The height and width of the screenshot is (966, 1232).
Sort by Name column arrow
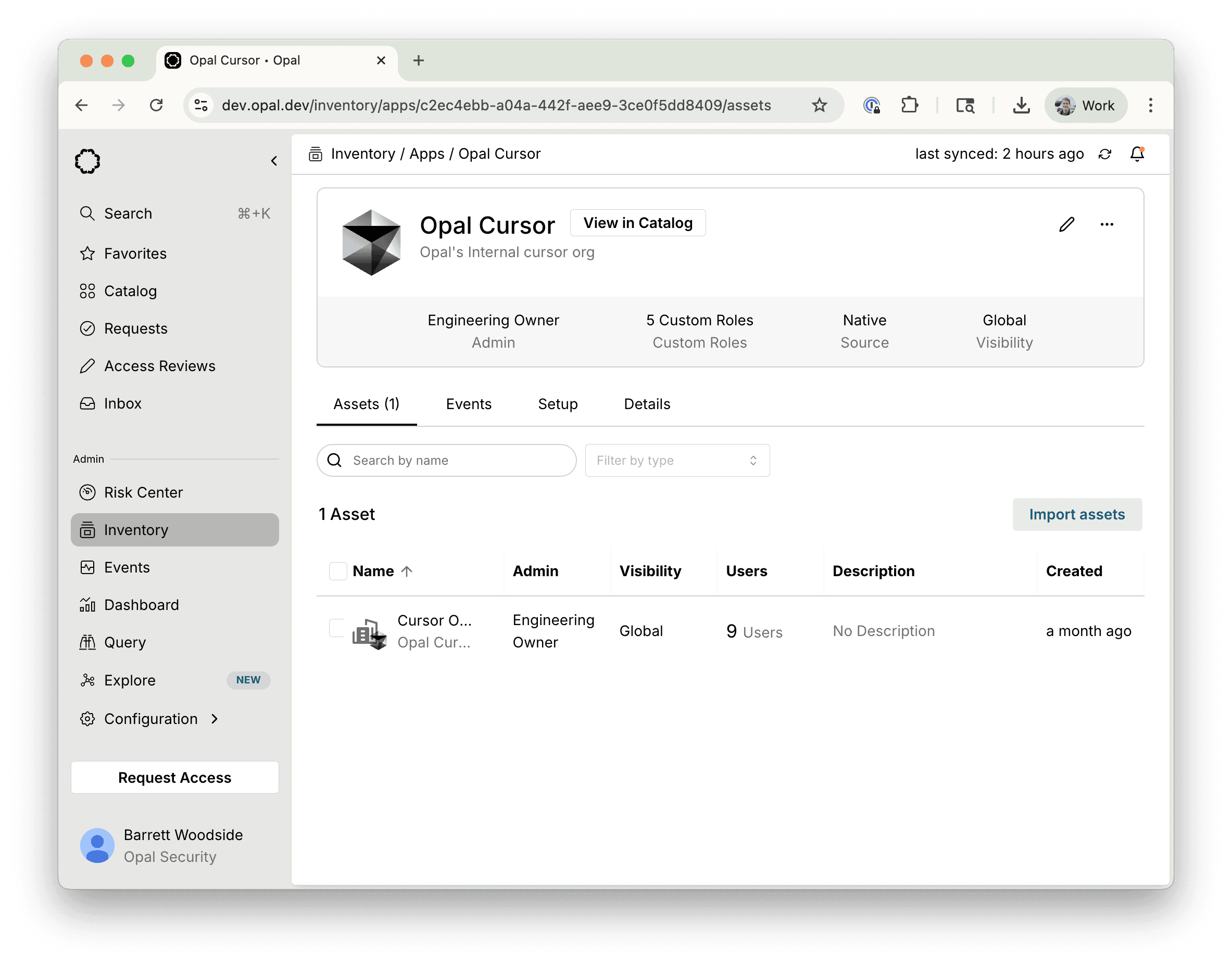coord(406,571)
